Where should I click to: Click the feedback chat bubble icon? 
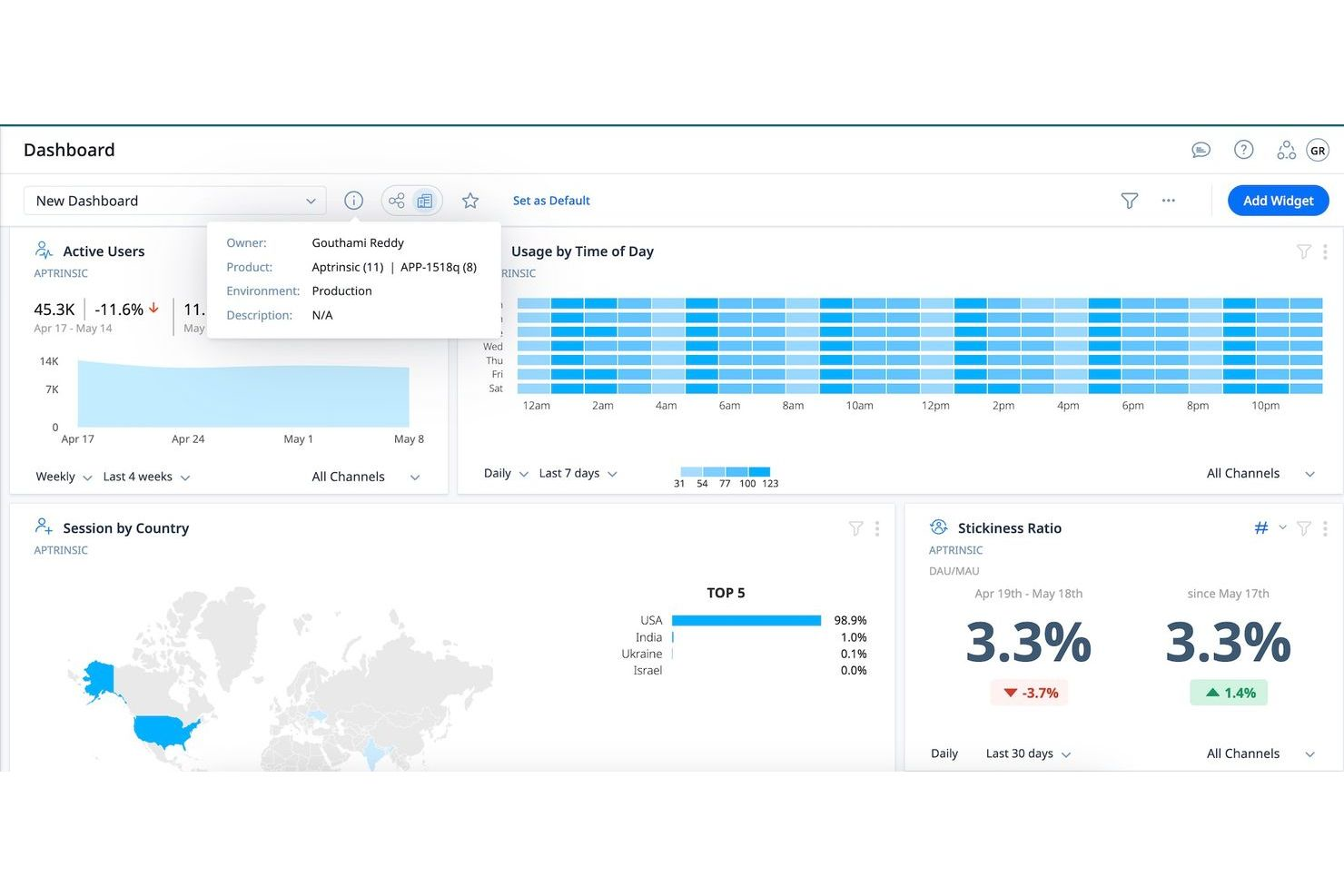tap(1201, 150)
